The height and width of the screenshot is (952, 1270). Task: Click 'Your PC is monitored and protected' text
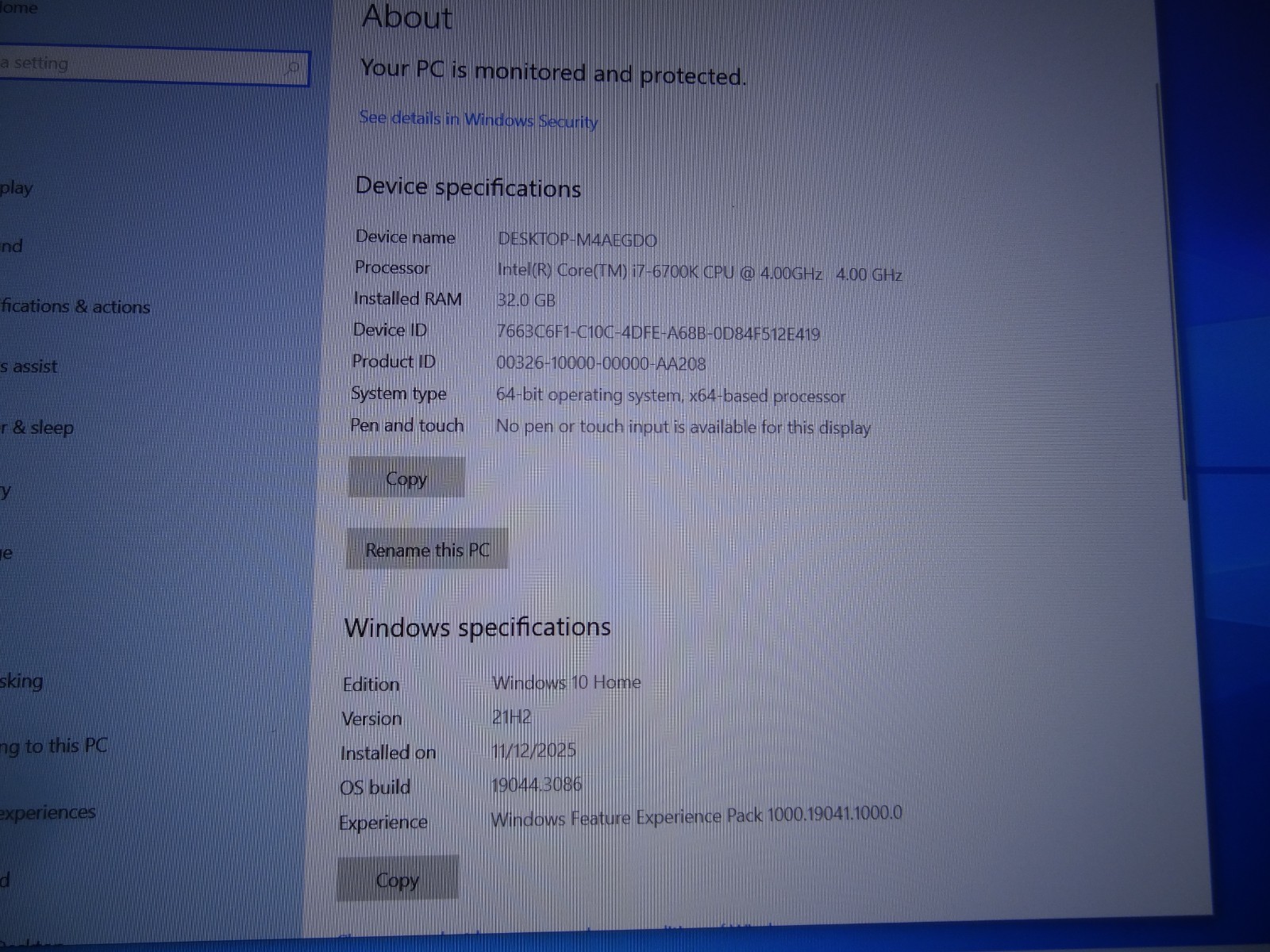tap(553, 71)
